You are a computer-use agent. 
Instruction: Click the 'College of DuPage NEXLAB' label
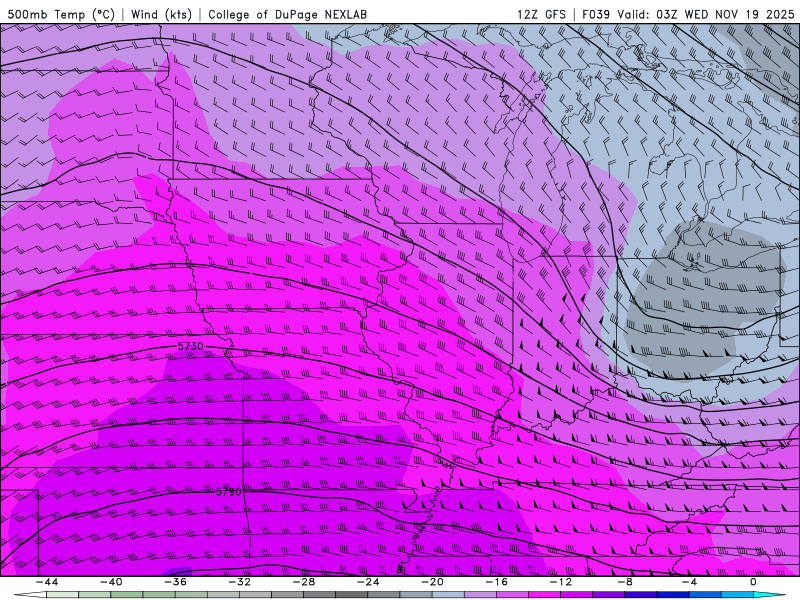(287, 14)
